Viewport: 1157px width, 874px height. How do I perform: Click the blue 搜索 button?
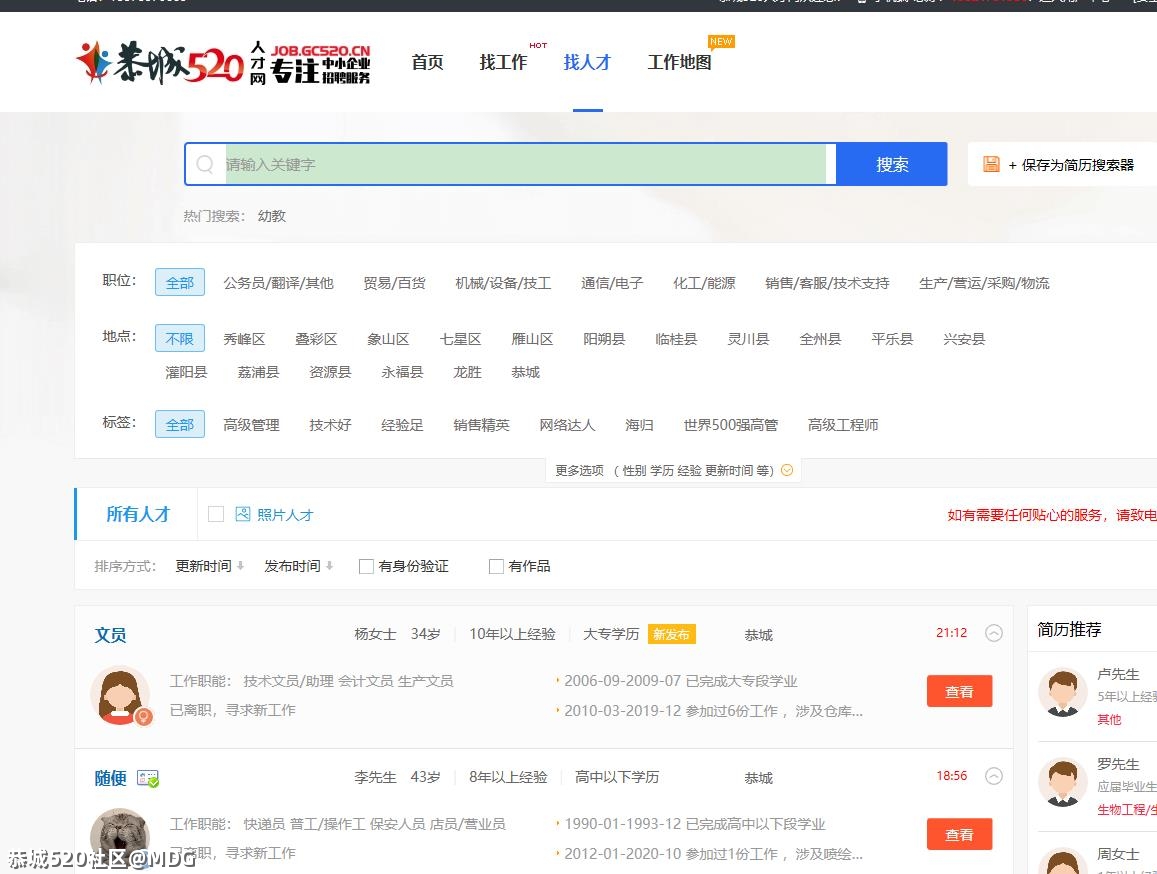click(x=891, y=164)
